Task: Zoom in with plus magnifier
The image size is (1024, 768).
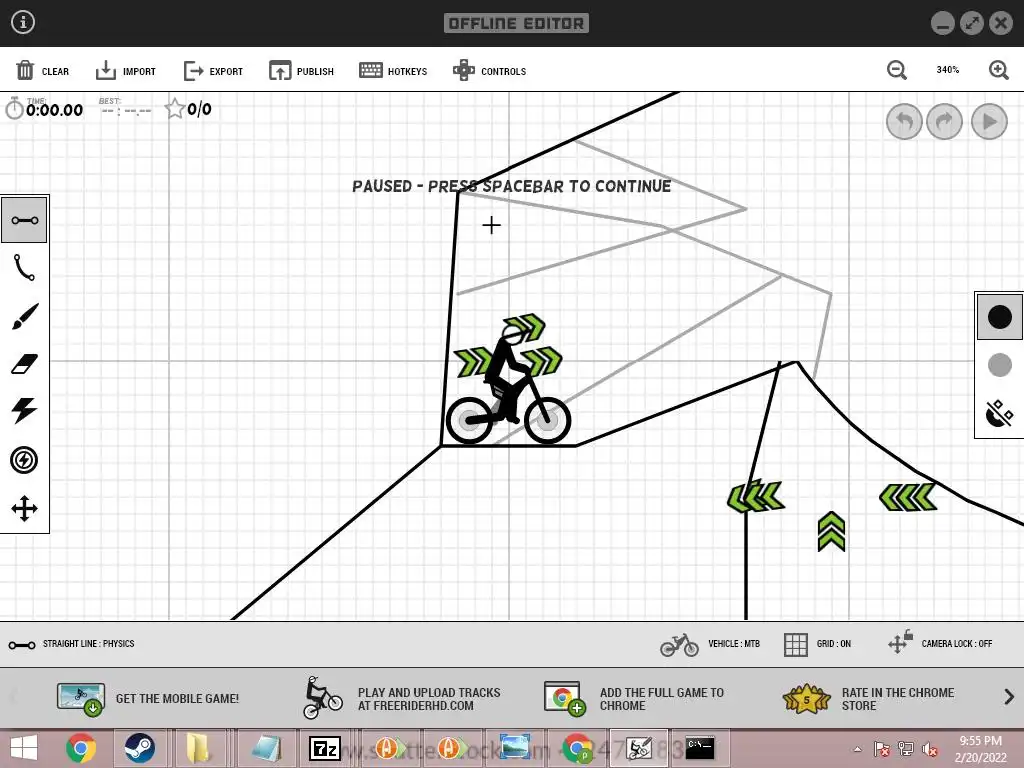Action: tap(999, 70)
